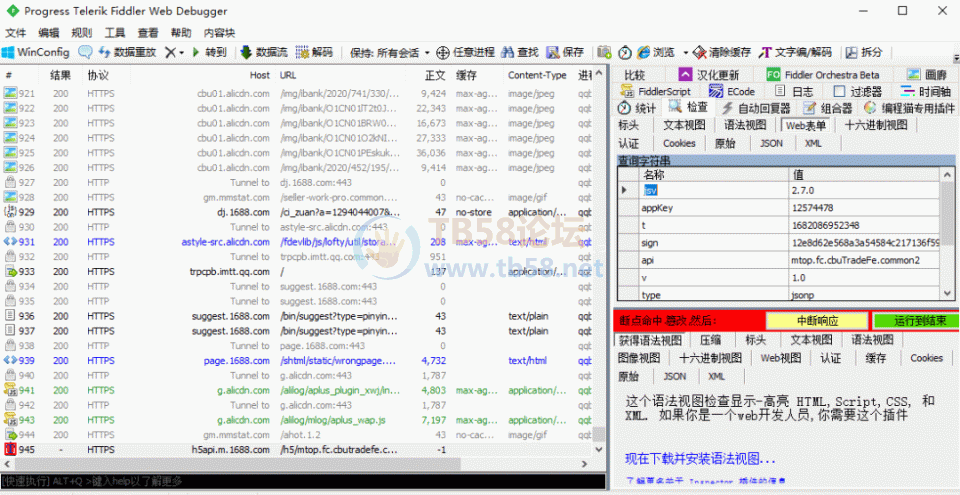960x495 pixels.
Task: Open the Fiddler Orchestra Beta tab
Action: 823,75
